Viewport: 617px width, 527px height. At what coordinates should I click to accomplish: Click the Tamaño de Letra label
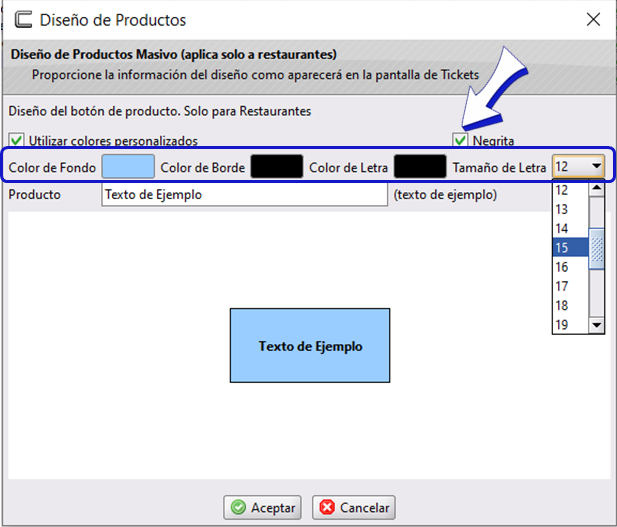[x=499, y=168]
